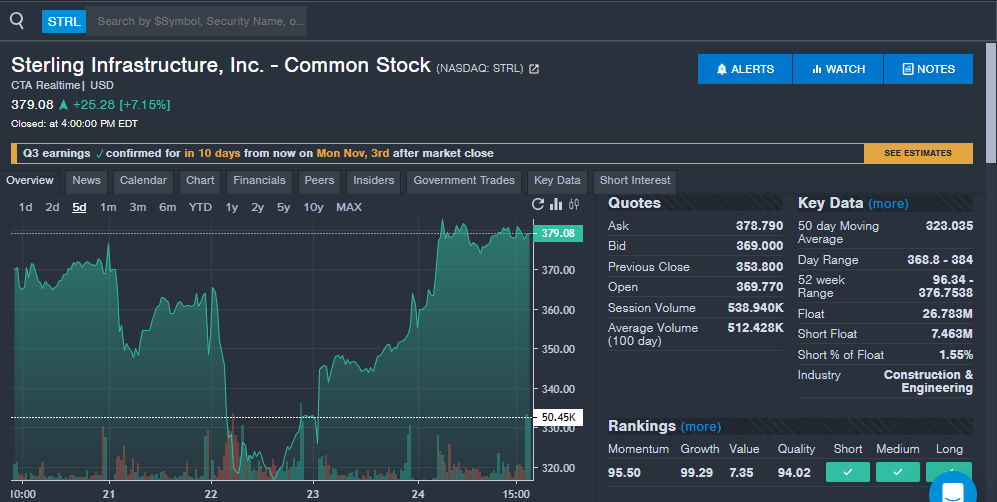Expand Rankings with the more link

[700, 427]
